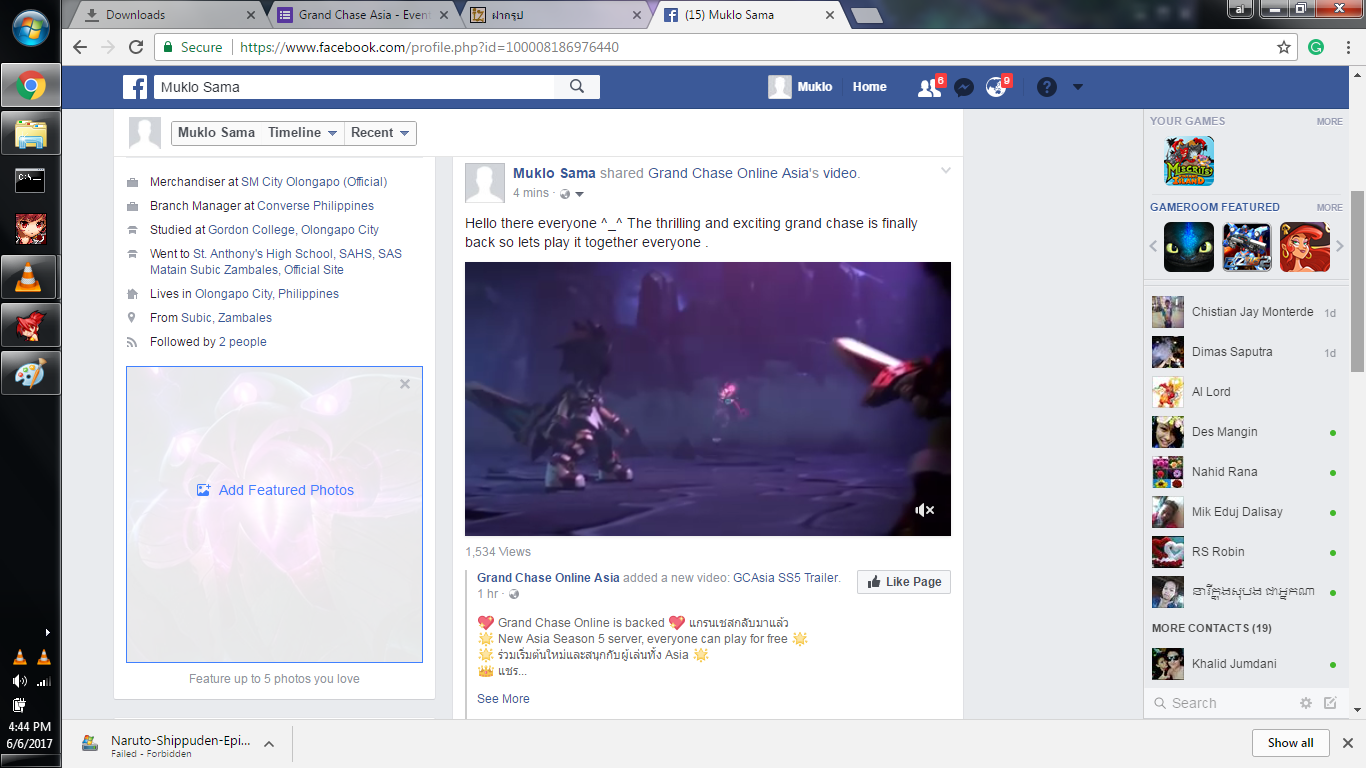
Task: Open the Gordon College, Olongapo City link
Action: click(x=293, y=230)
